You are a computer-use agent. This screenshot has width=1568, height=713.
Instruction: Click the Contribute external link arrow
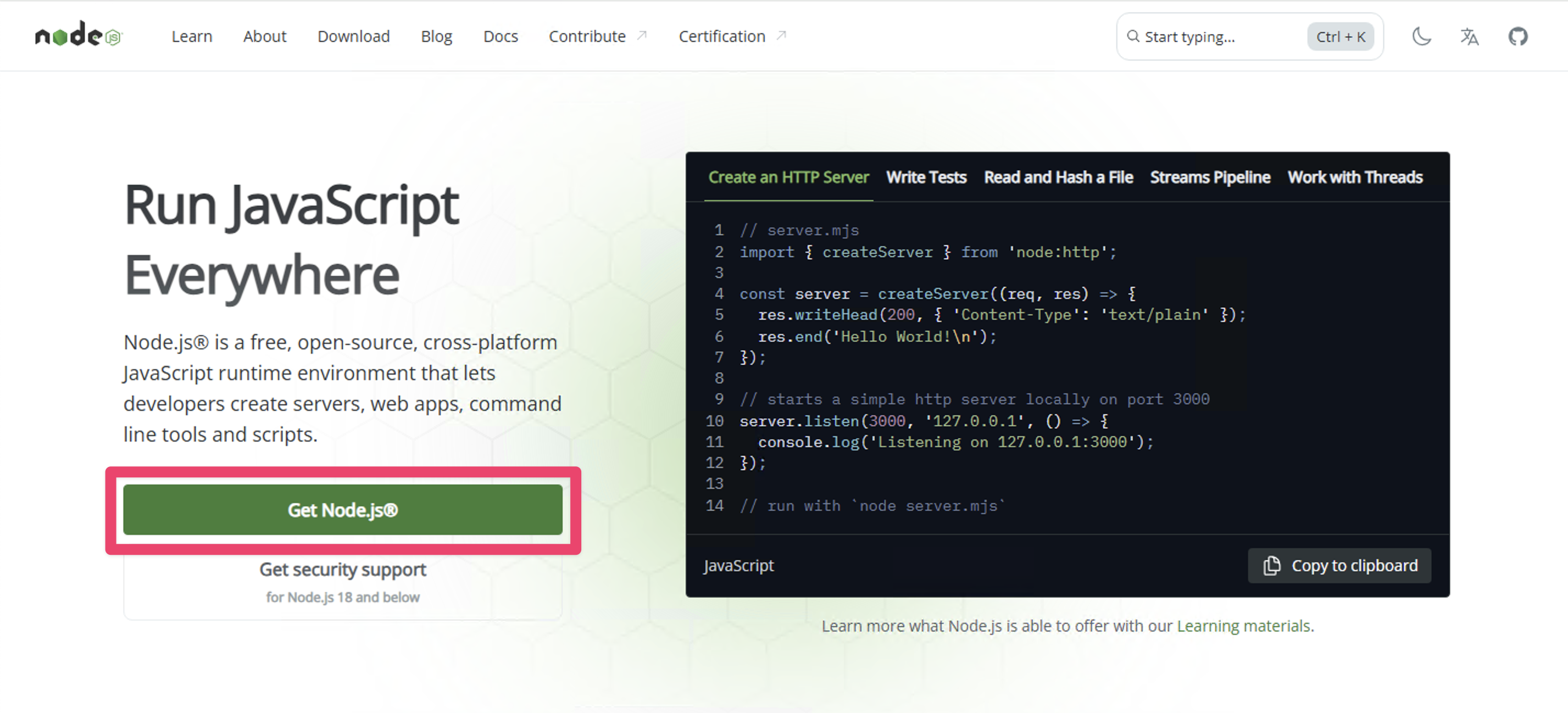pyautogui.click(x=642, y=36)
